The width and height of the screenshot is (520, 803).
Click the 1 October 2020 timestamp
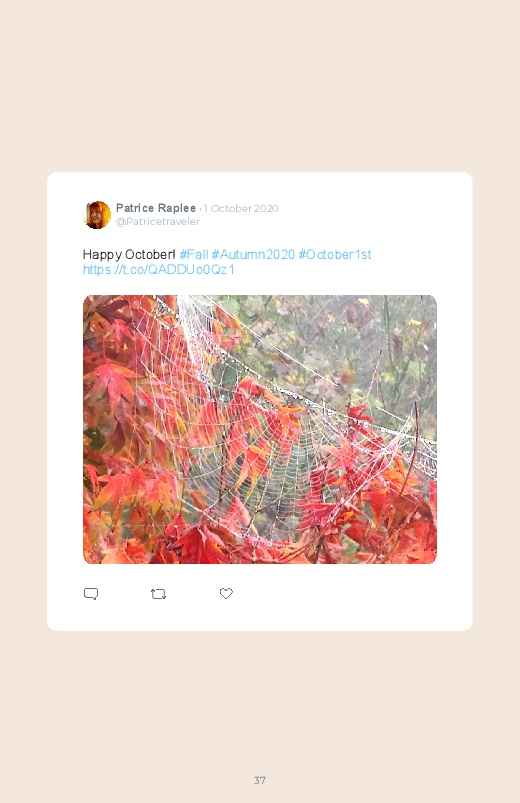pos(241,208)
